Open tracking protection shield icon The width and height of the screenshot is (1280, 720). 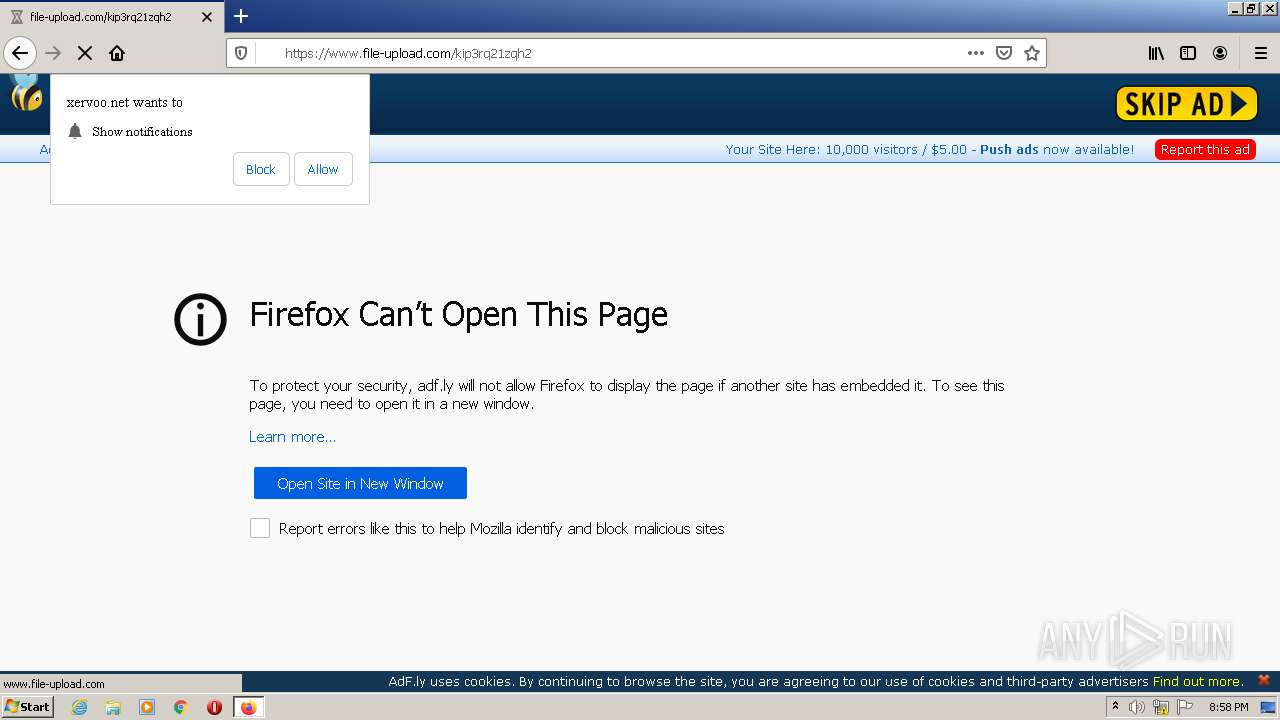pos(241,53)
